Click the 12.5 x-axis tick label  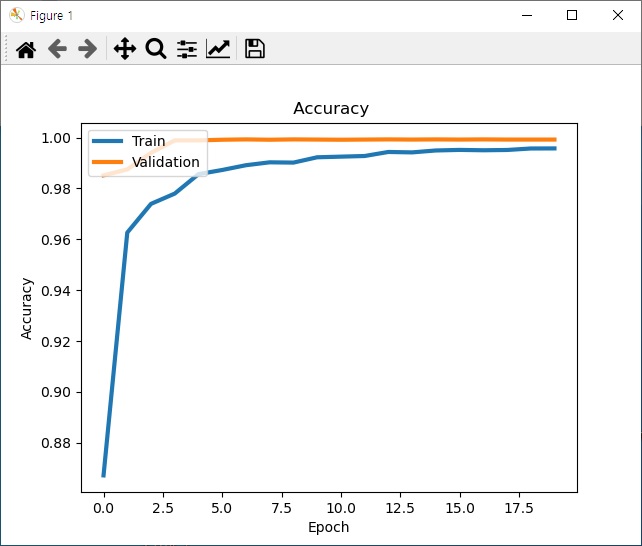click(400, 508)
